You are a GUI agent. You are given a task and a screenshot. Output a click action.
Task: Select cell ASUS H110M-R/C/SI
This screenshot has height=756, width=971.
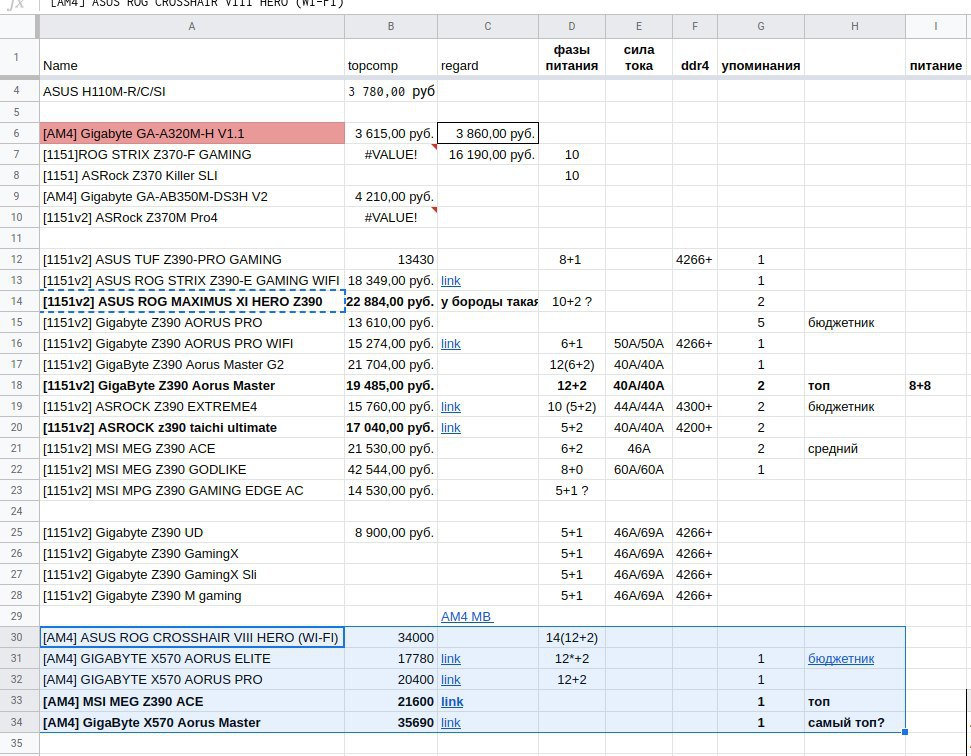click(192, 92)
